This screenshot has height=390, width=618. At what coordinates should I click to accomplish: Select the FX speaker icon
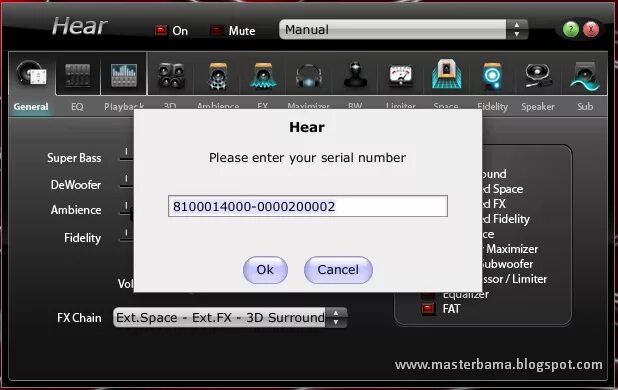[263, 75]
